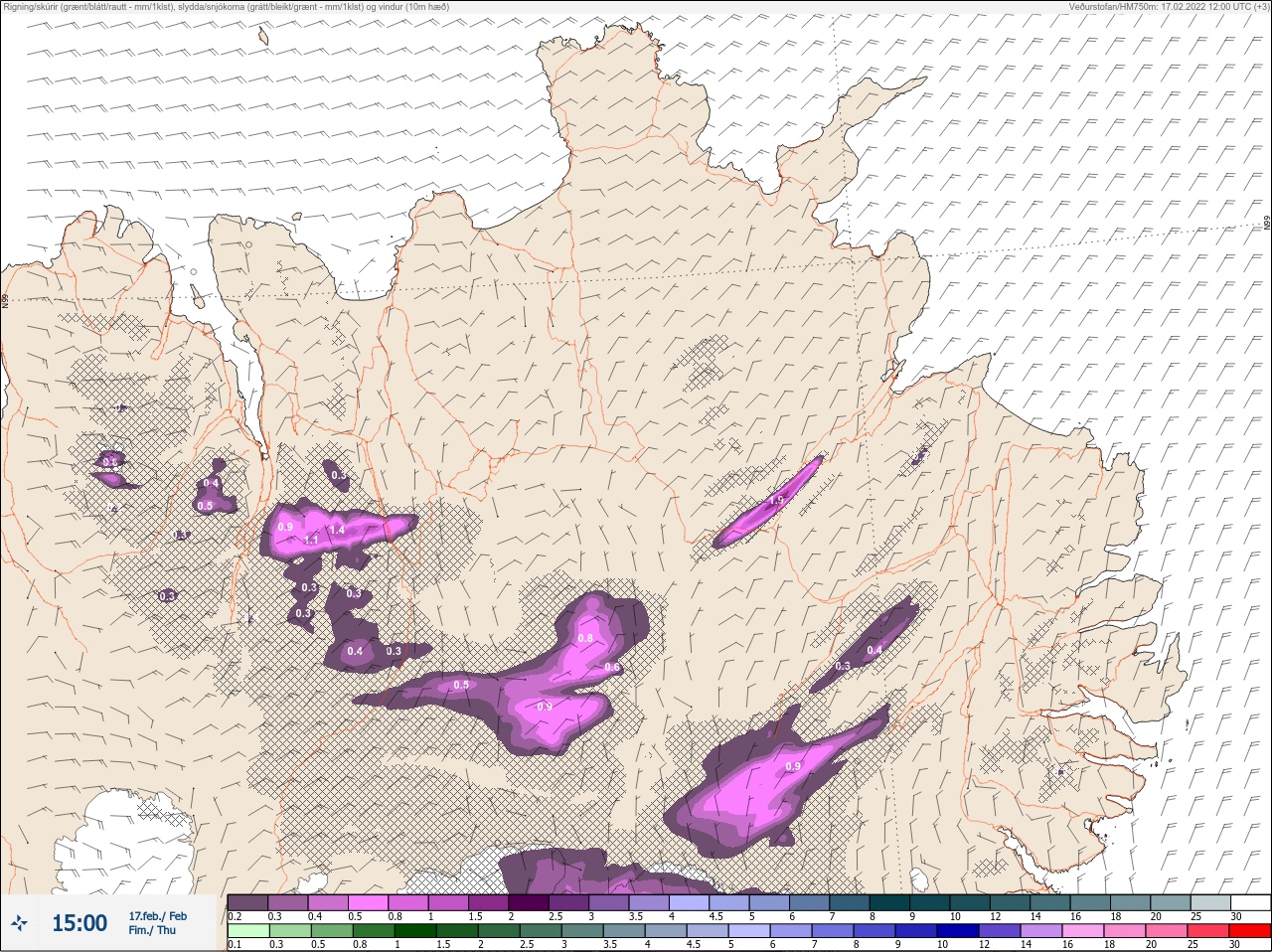This screenshot has height=952, width=1272.
Task: Select the darkest purple 2–2.5 snow legend swatch
Action: 530,901
